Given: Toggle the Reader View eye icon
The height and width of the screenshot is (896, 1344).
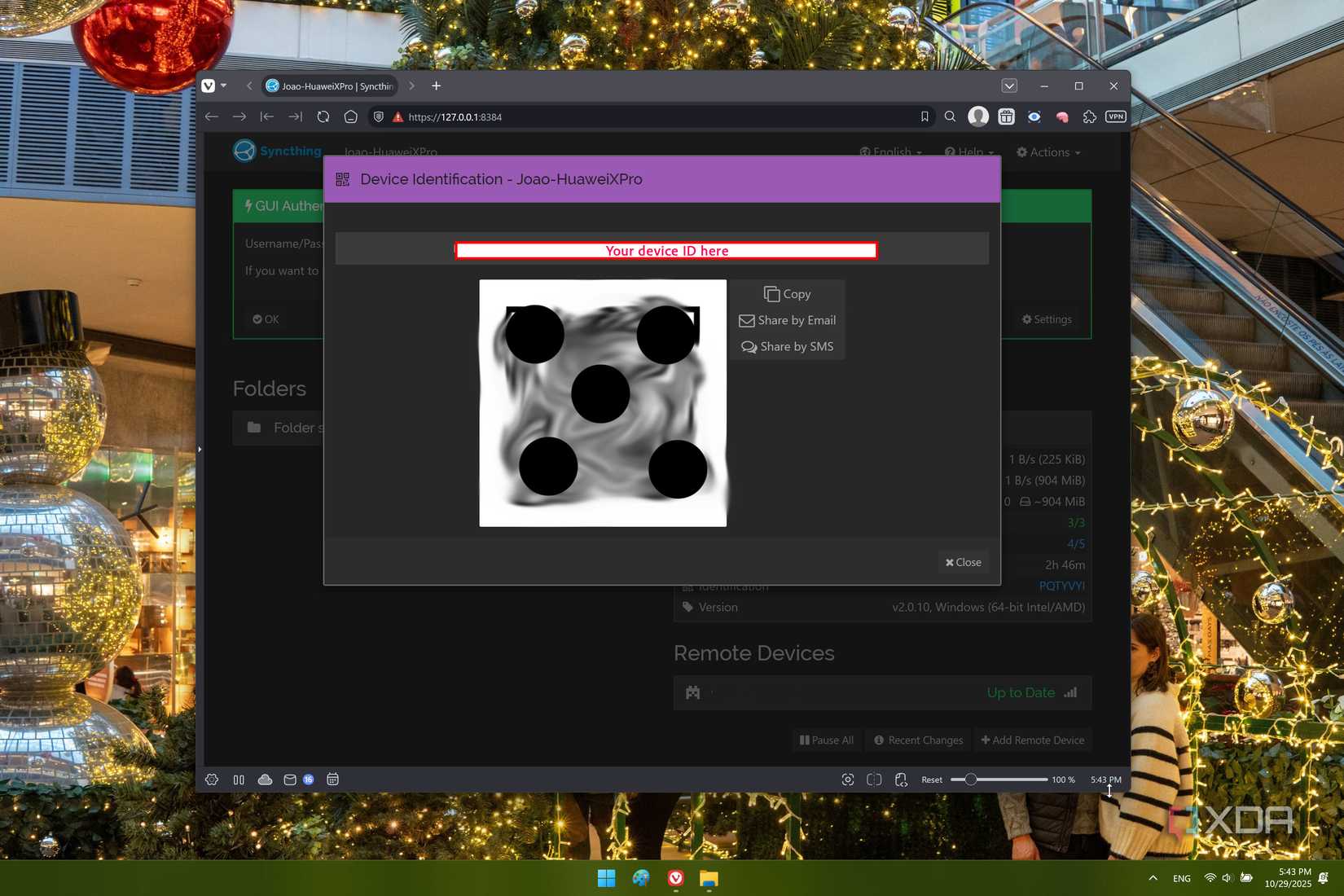Looking at the screenshot, I should coord(1034,116).
